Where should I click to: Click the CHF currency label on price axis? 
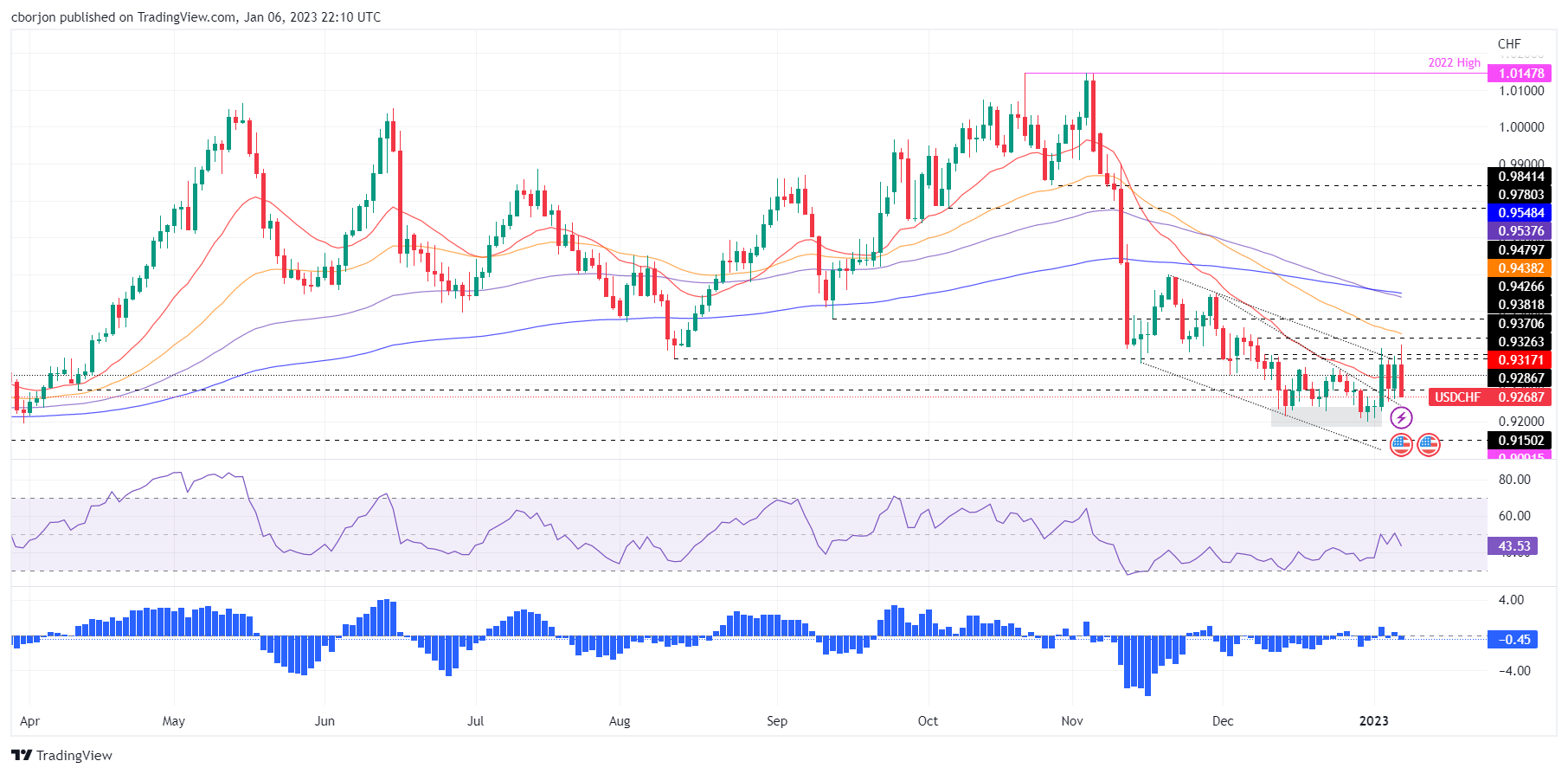[1509, 44]
